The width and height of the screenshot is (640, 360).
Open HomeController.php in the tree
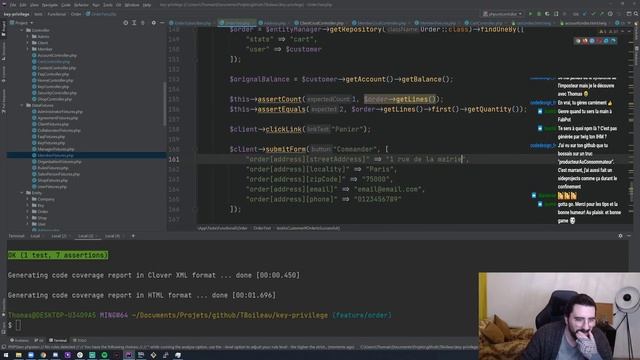[53, 80]
